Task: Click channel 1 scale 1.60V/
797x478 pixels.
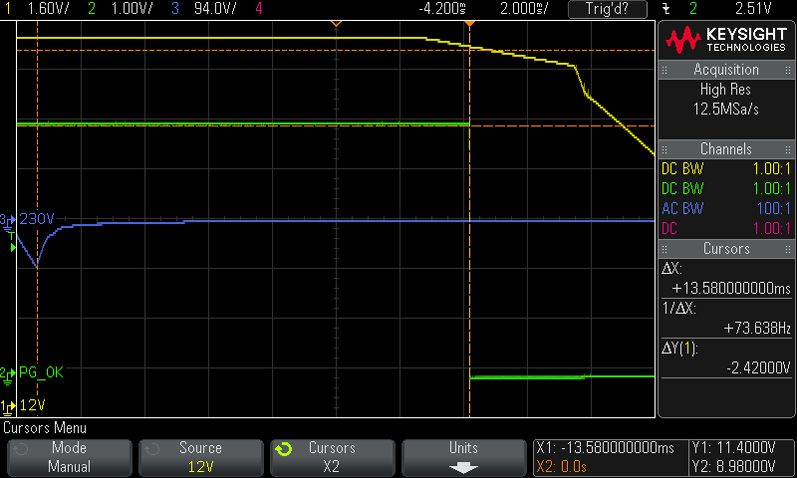Action: (48, 8)
